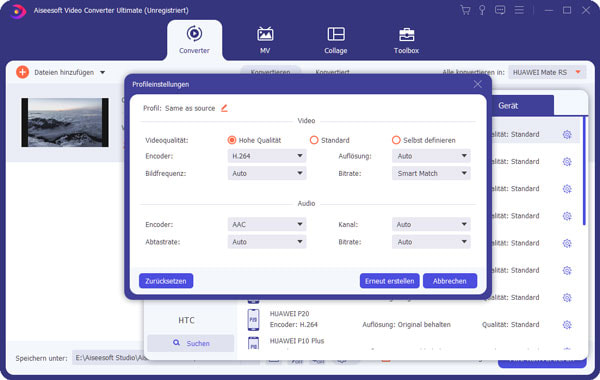Open settings gear in first device row
This screenshot has width=600, height=380.
(567, 134)
